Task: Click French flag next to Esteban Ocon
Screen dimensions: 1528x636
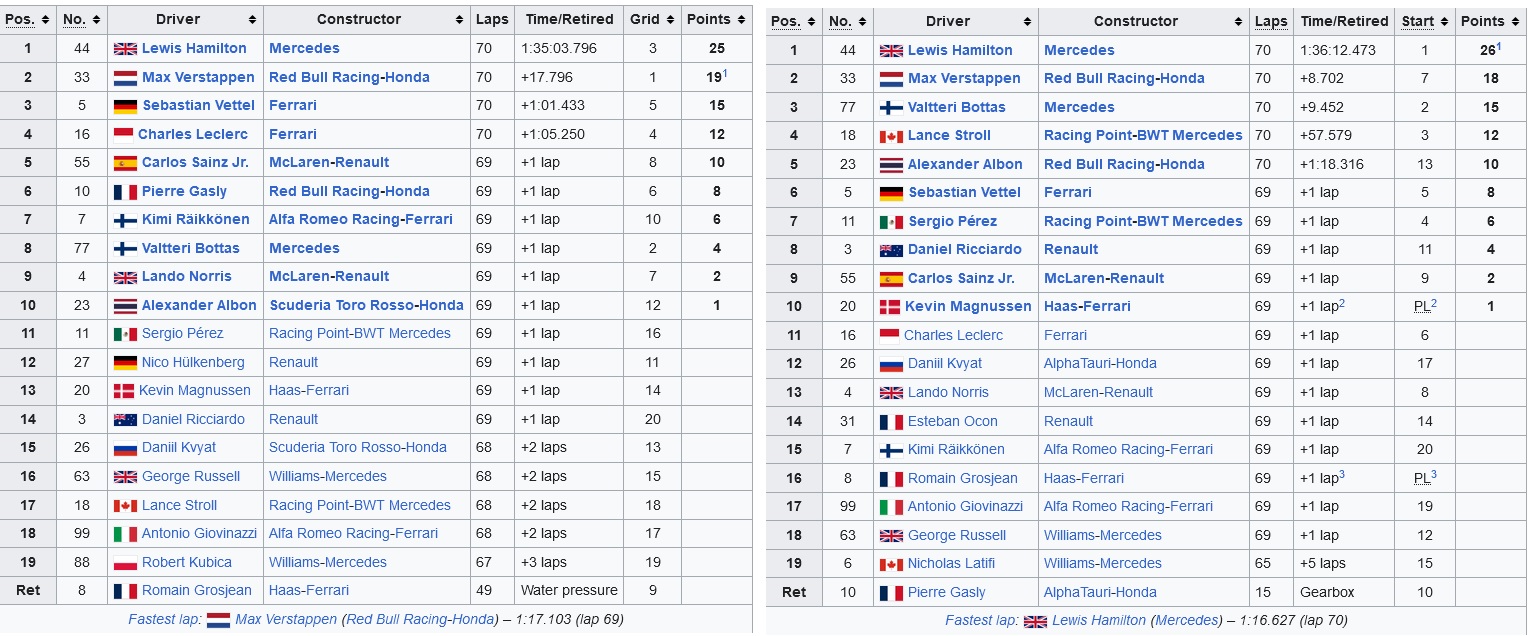Action: tap(891, 421)
